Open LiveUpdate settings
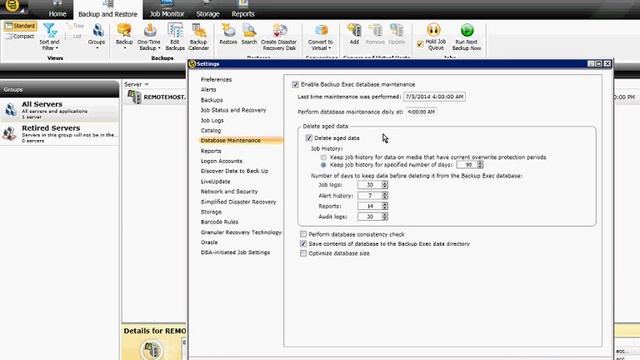The image size is (640, 360). 216,182
